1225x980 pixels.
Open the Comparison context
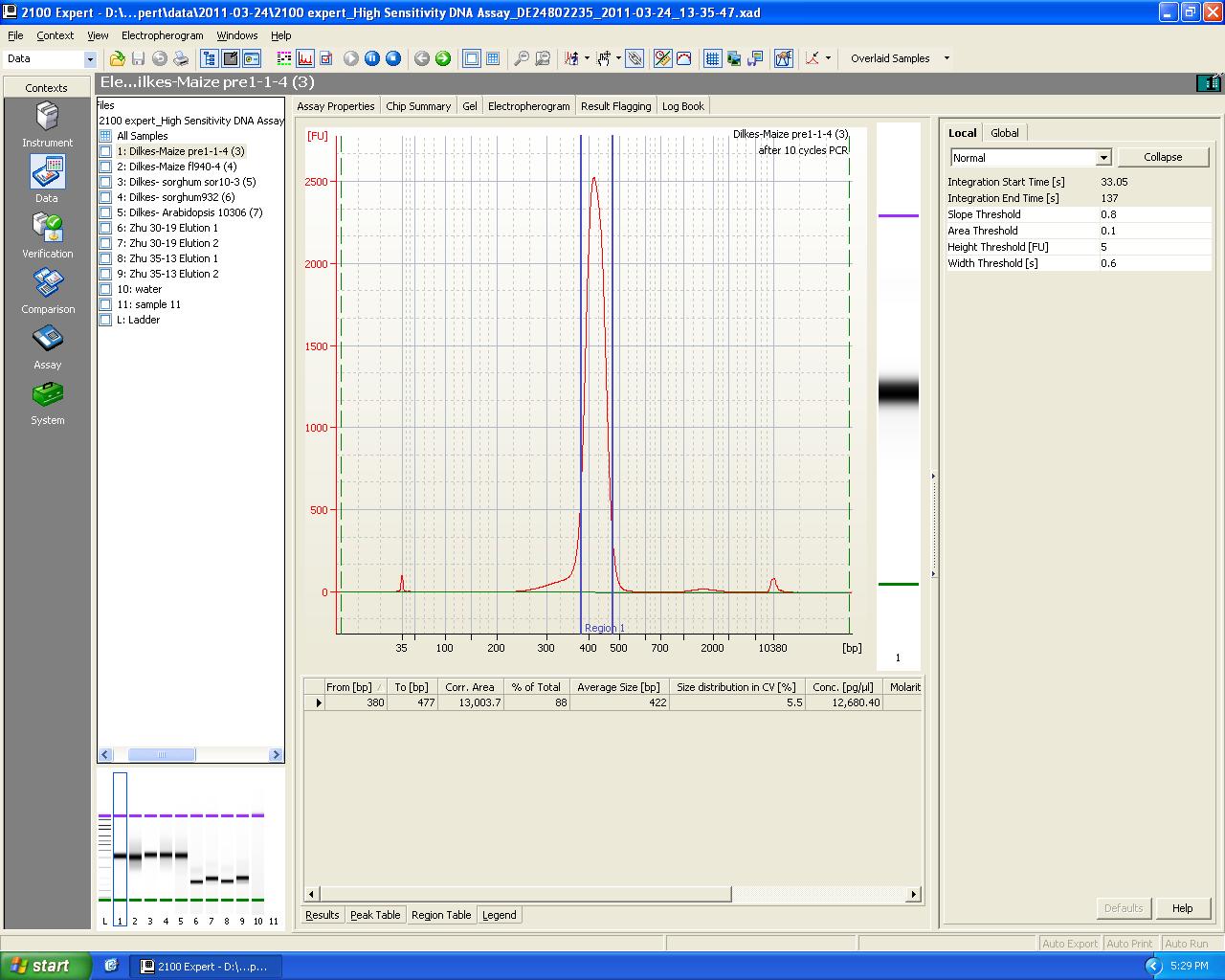pos(47,291)
